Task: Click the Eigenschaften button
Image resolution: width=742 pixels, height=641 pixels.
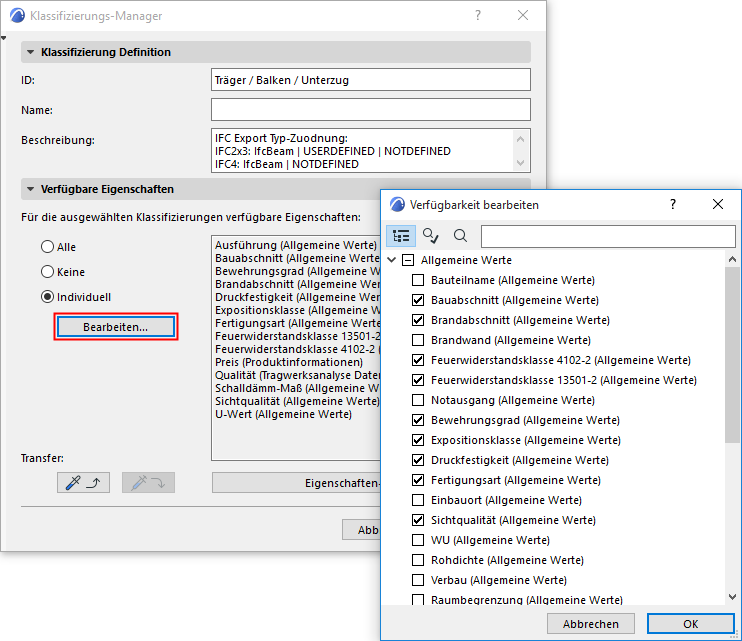Action: coord(296,483)
